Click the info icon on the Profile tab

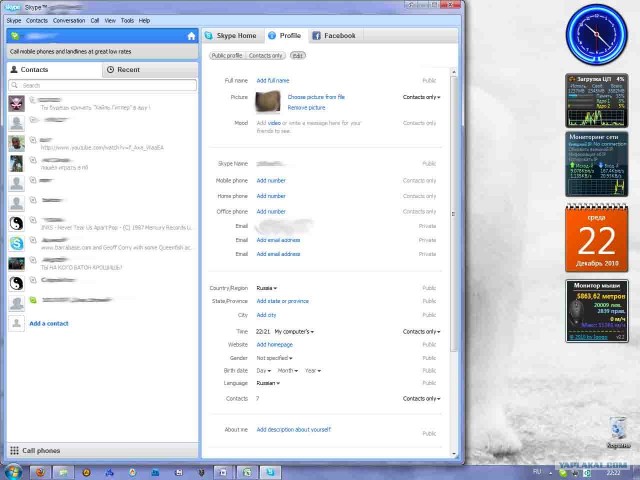click(272, 36)
